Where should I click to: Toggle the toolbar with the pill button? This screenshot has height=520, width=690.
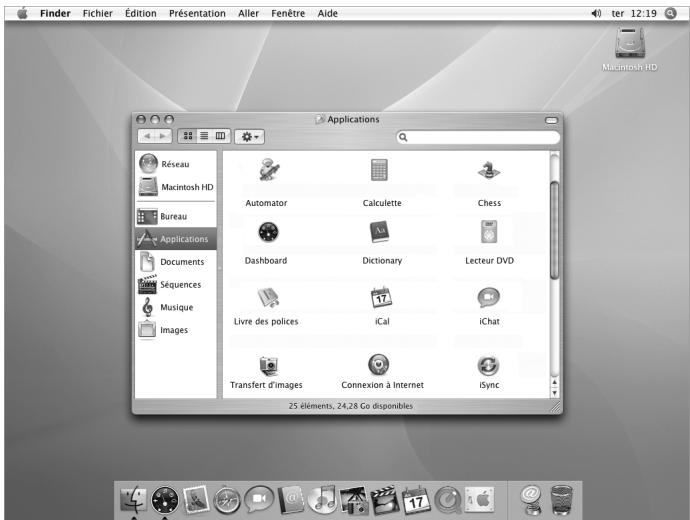[x=551, y=120]
